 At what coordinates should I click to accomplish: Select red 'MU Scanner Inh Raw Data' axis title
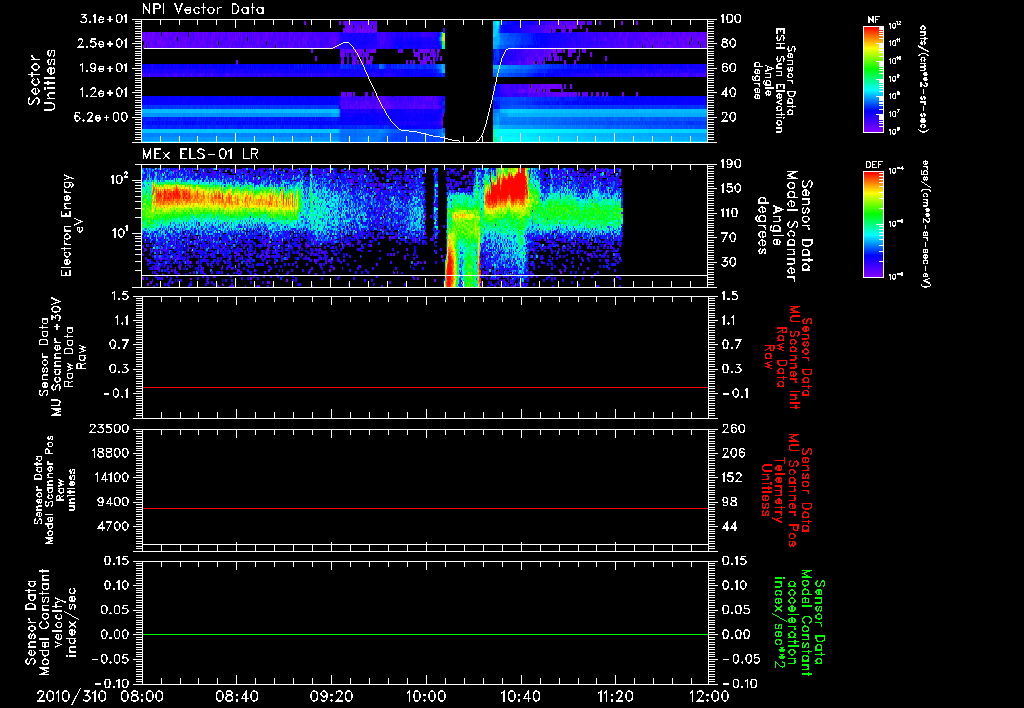pyautogui.click(x=788, y=357)
